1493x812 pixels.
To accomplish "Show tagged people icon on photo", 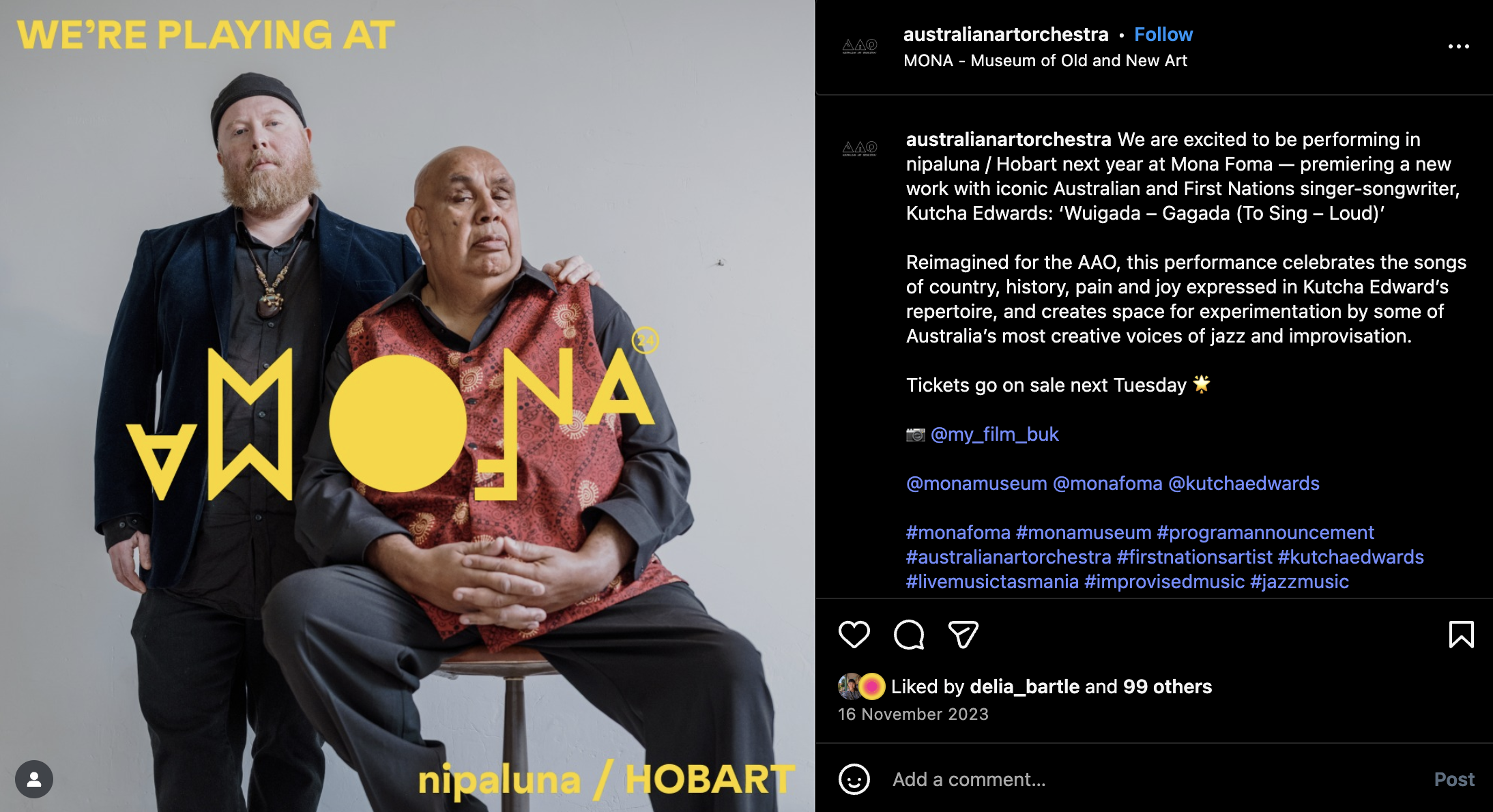I will coord(34,779).
